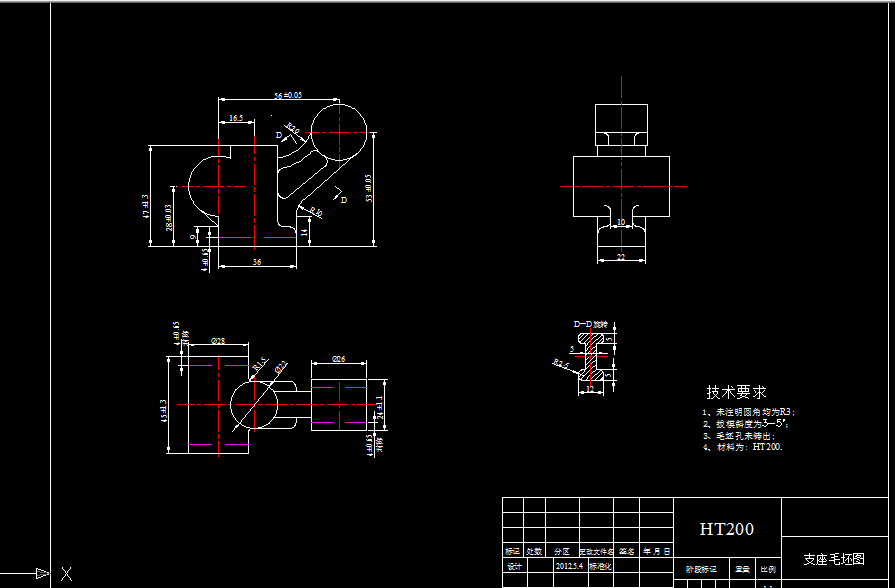
Task: Click the lower D section marker letter
Action: click(x=344, y=200)
